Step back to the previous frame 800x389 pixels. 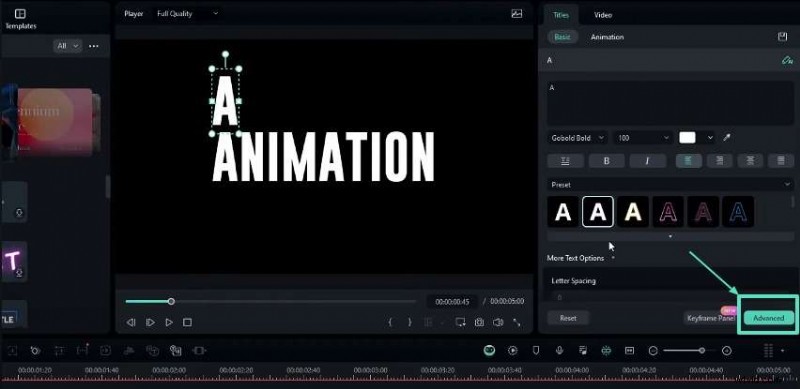pos(131,322)
